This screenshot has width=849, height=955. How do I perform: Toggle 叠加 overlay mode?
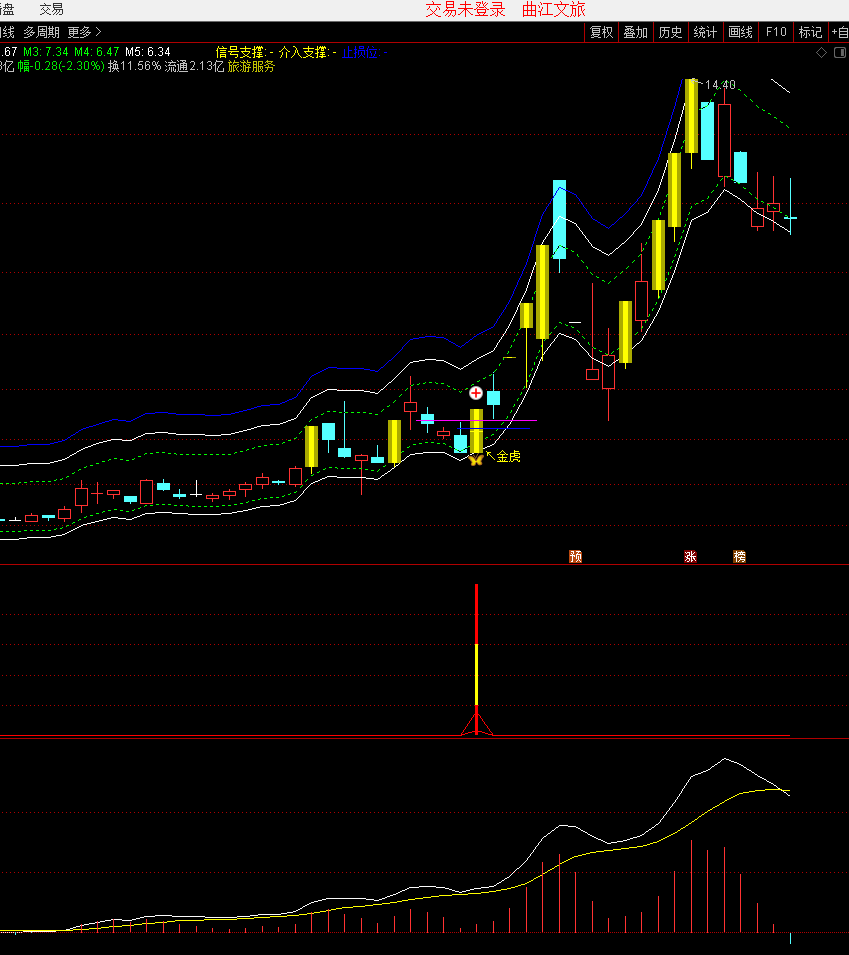coord(635,32)
